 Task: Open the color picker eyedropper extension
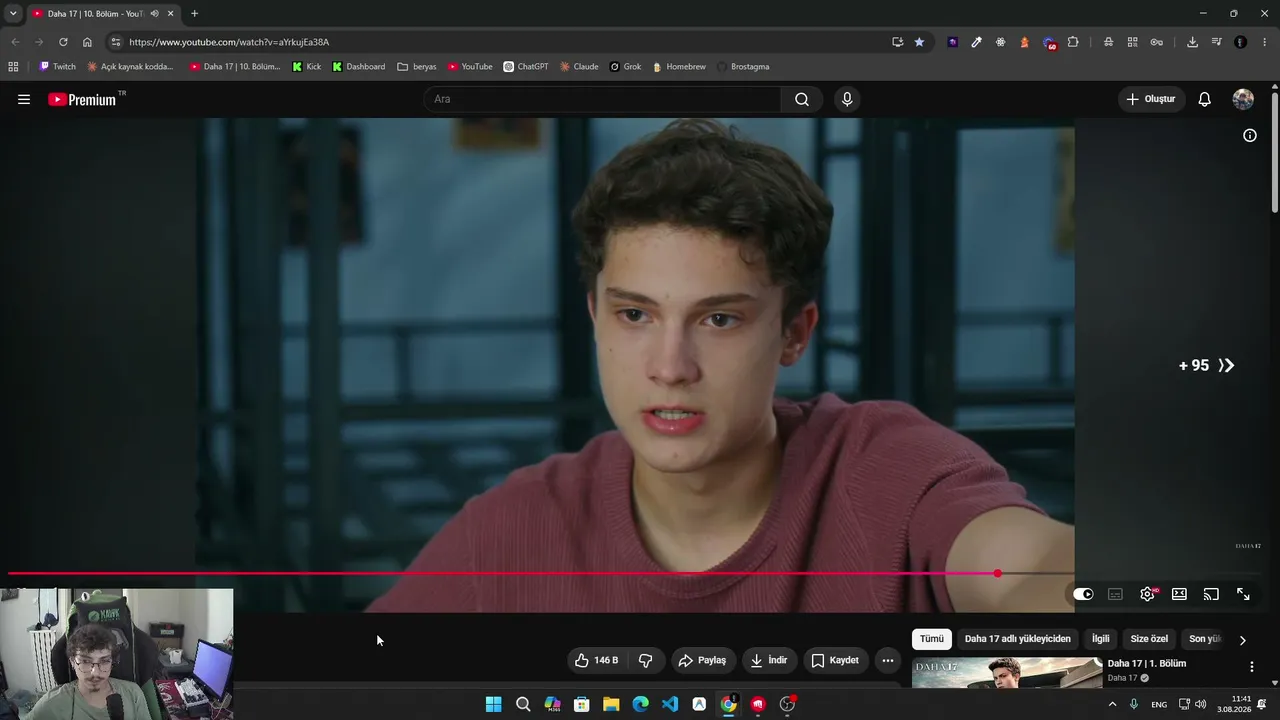(976, 42)
